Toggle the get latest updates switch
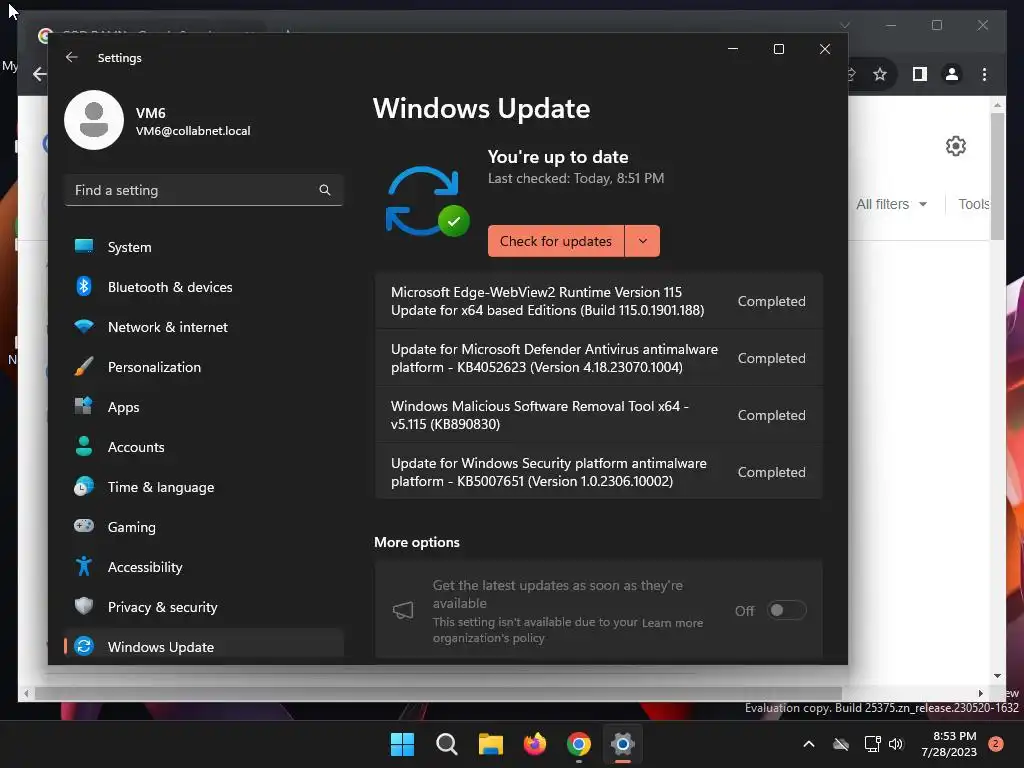 click(x=786, y=610)
